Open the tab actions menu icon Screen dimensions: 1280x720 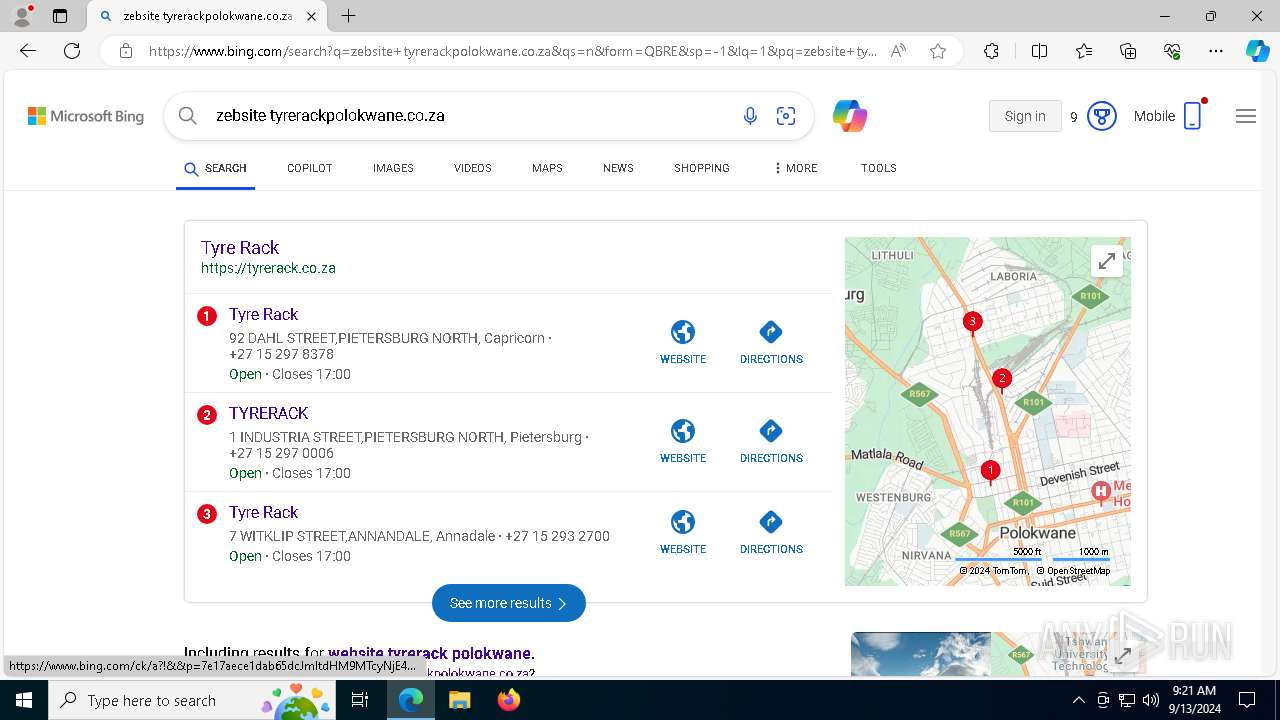(60, 16)
